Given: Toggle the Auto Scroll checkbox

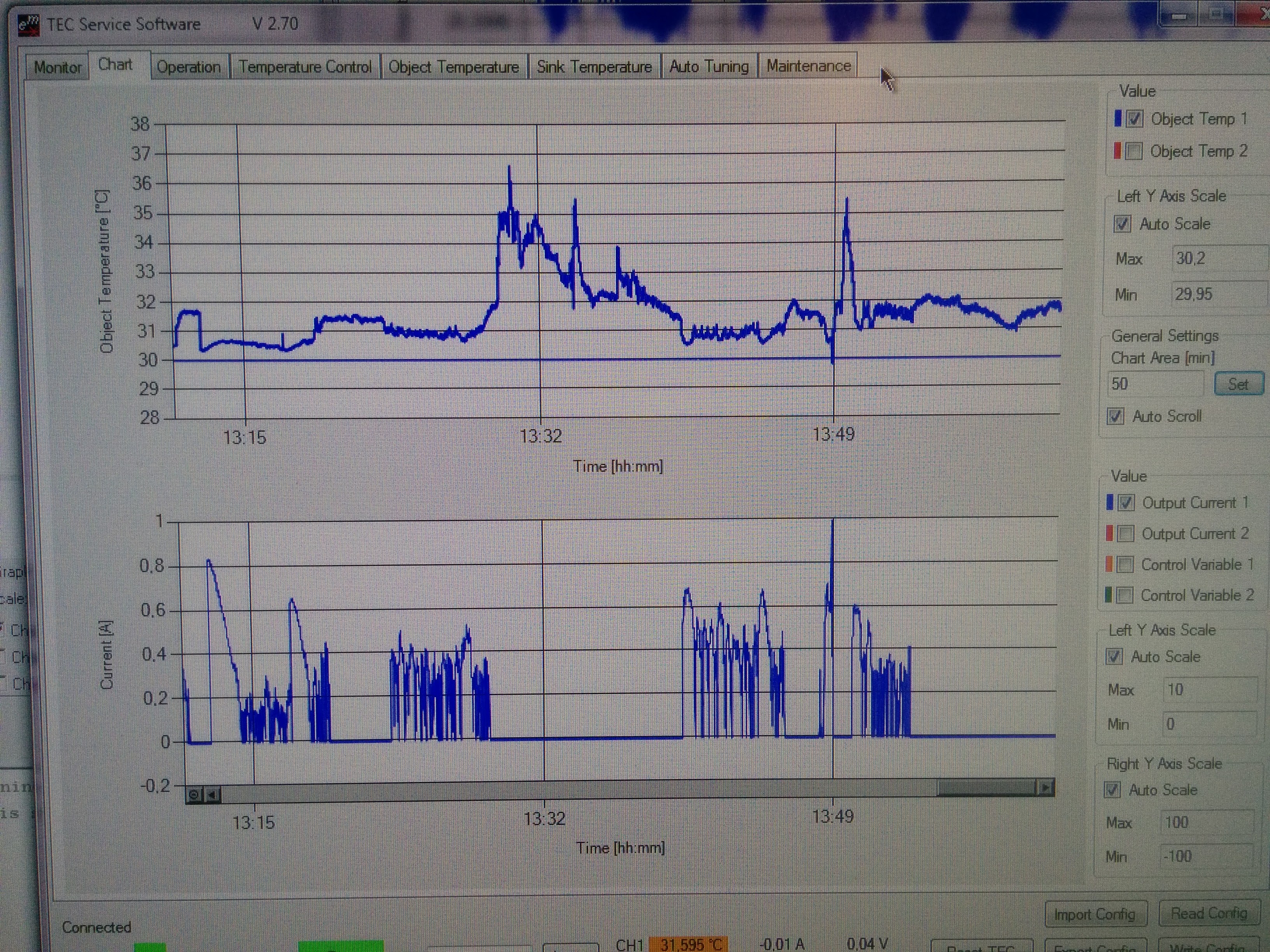Looking at the screenshot, I should point(1116,416).
